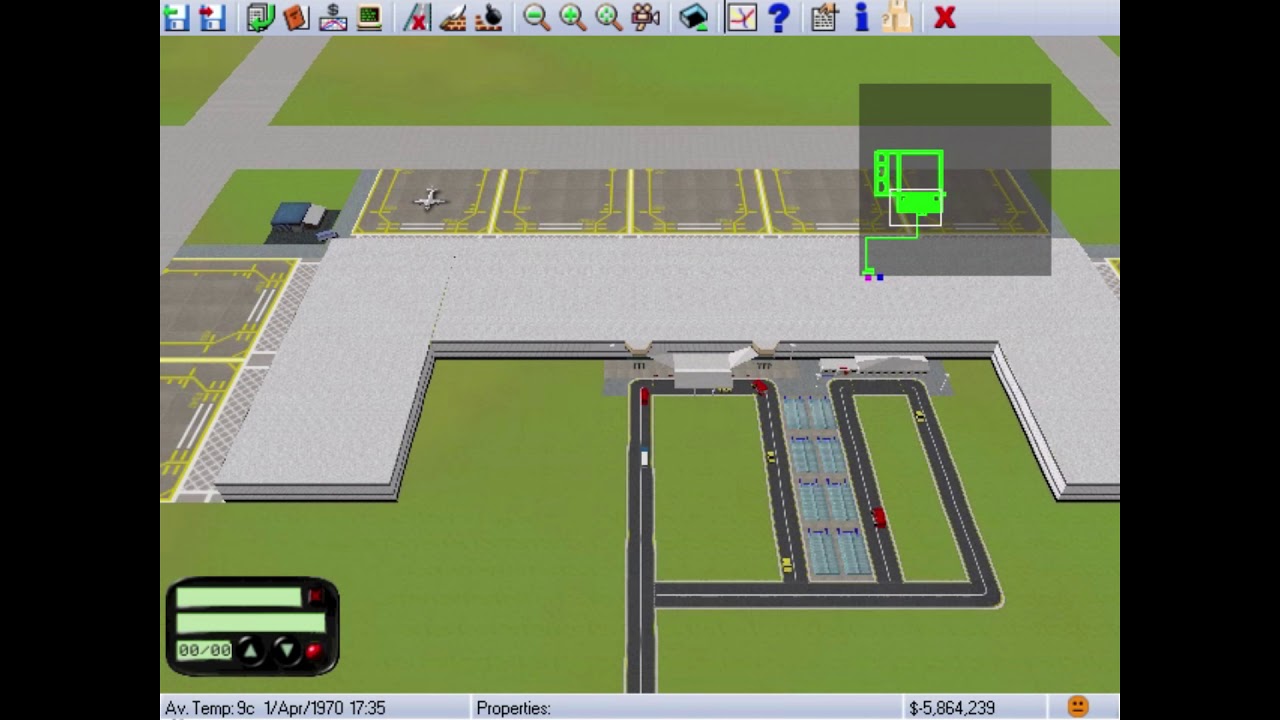1280x720 pixels.
Task: Click the pager 00/00 message counter
Action: coord(205,651)
